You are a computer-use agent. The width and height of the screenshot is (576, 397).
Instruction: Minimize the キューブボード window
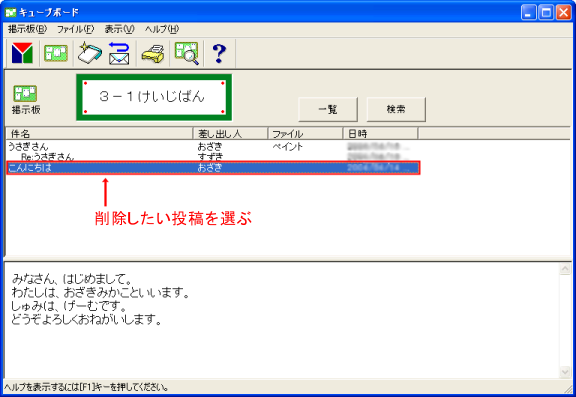pyautogui.click(x=528, y=13)
